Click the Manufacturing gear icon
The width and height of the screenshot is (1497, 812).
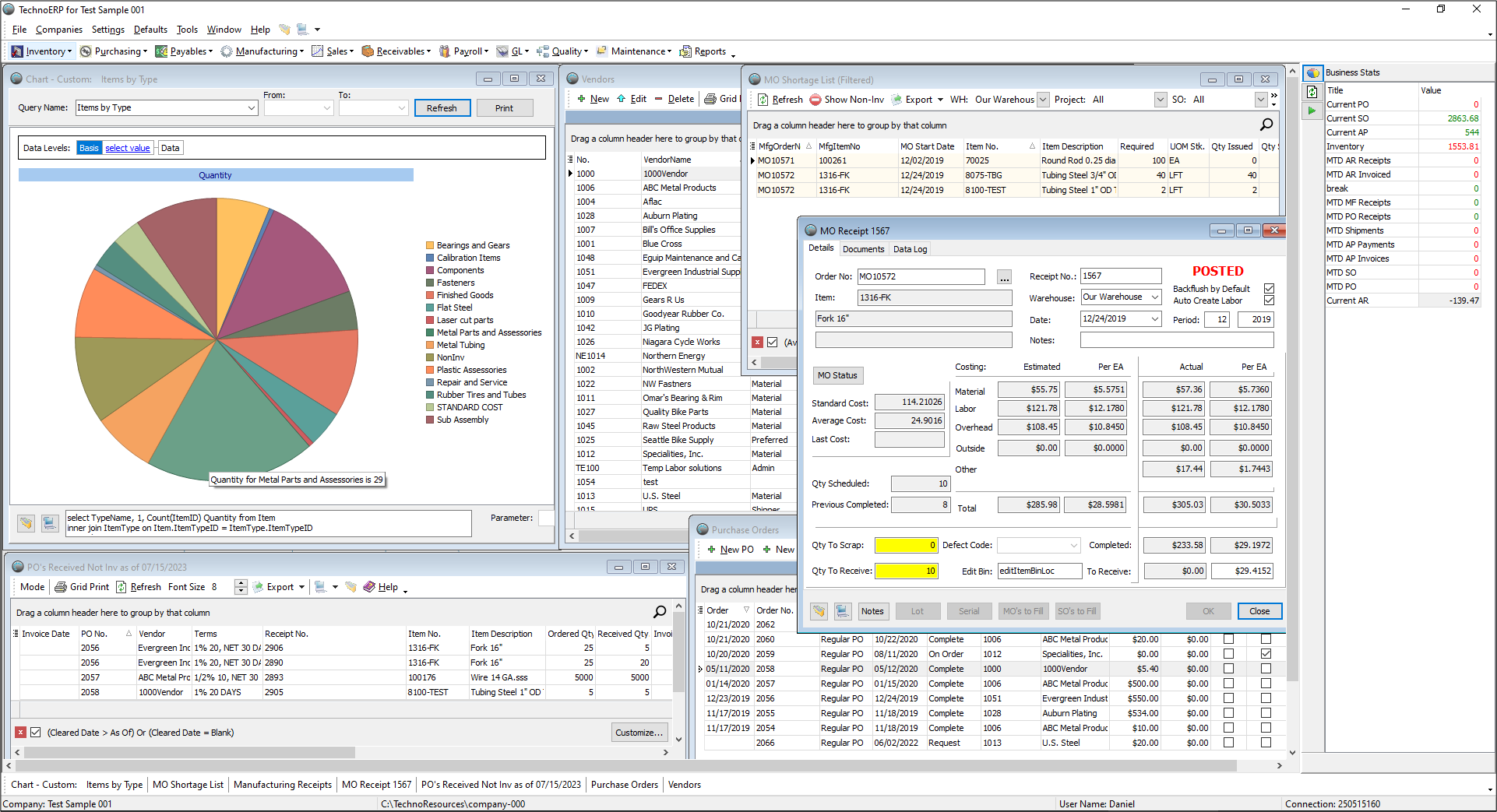point(227,51)
